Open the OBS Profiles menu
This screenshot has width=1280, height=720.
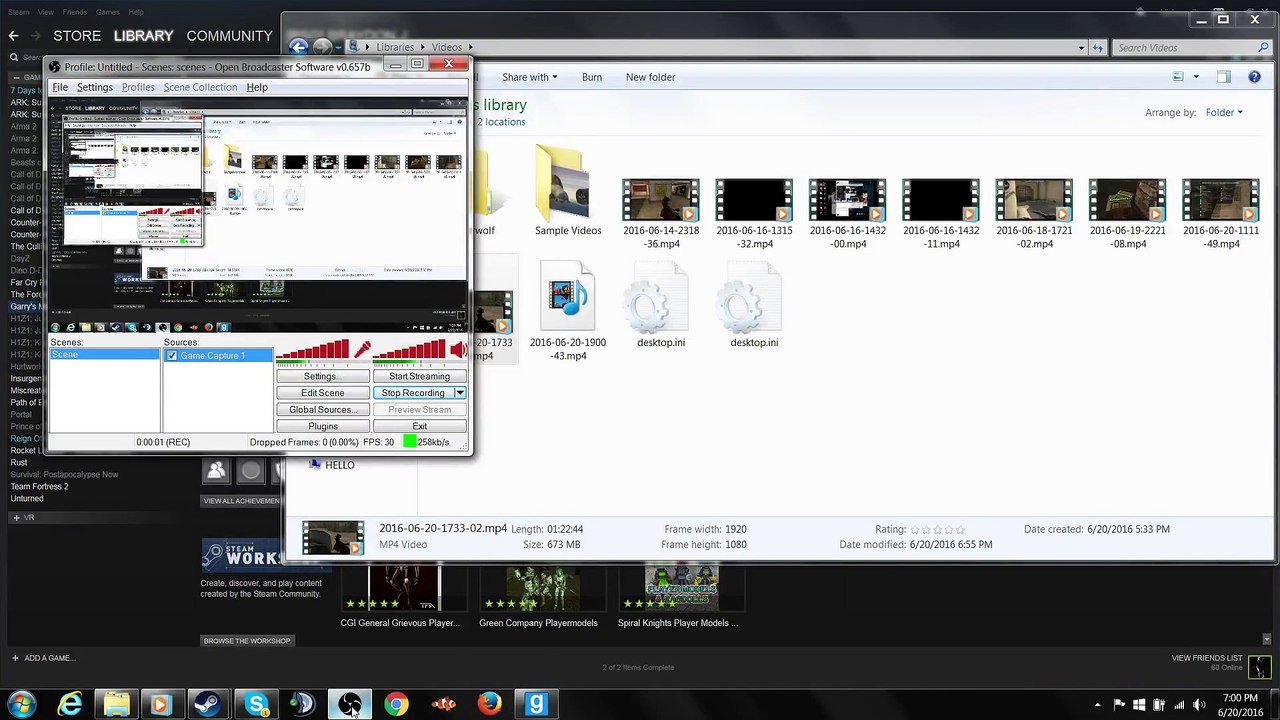pos(138,87)
